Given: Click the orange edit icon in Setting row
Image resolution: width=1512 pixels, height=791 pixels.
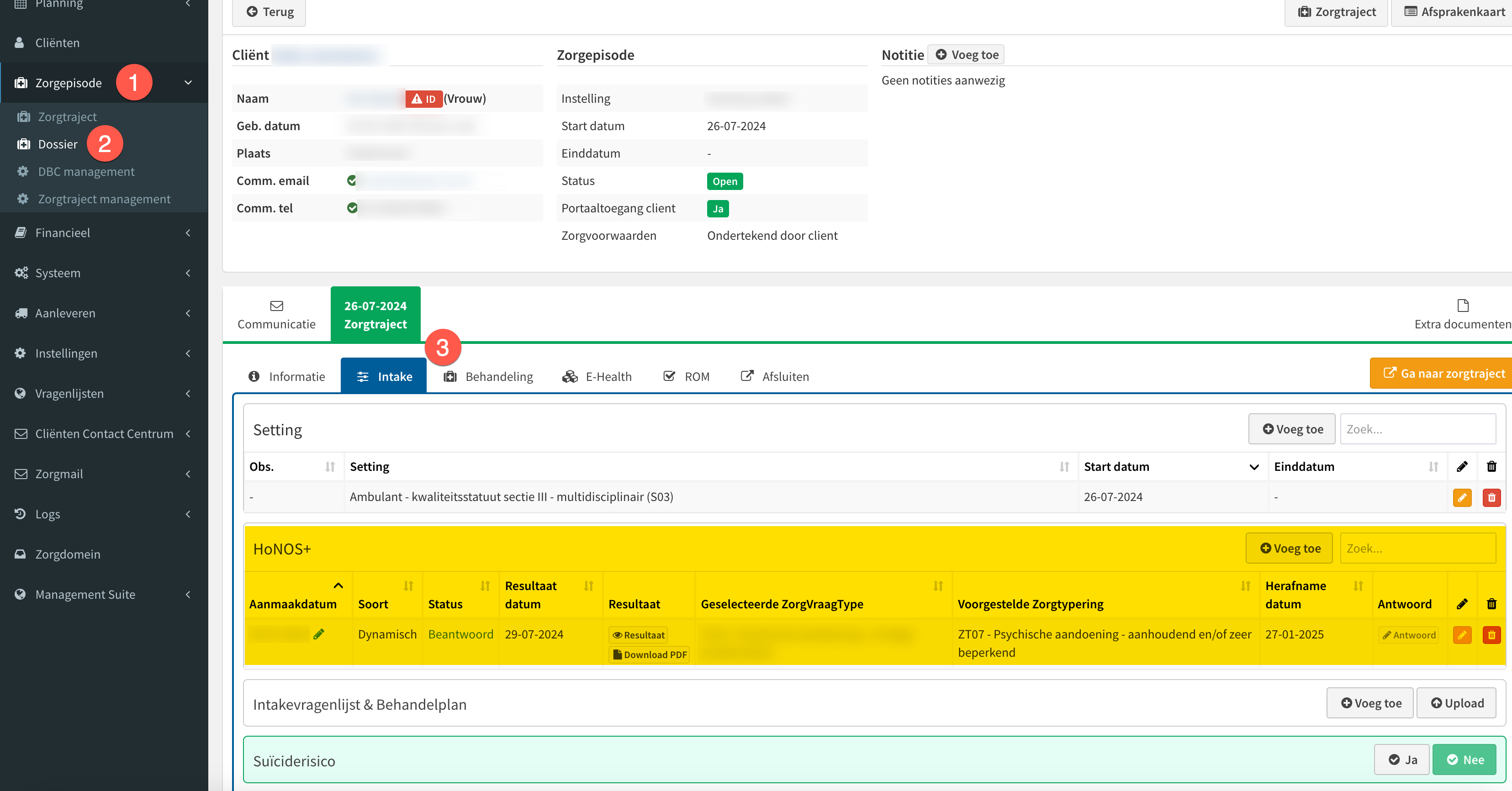Looking at the screenshot, I should coord(1462,498).
